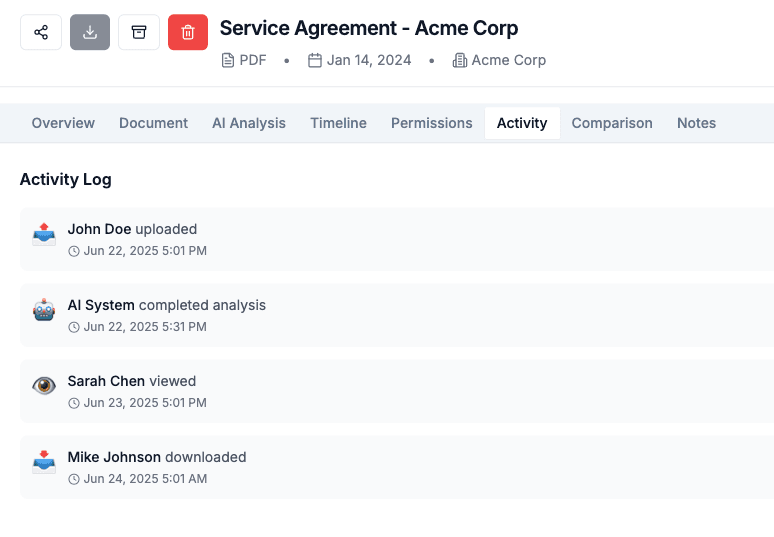This screenshot has height=537, width=774.
Task: Select the Mike Johnson downloaded entry
Action: [x=397, y=467]
